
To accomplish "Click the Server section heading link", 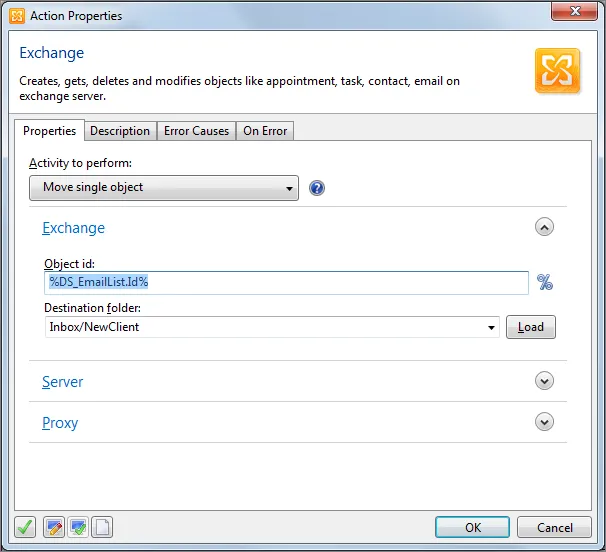I will pos(63,382).
